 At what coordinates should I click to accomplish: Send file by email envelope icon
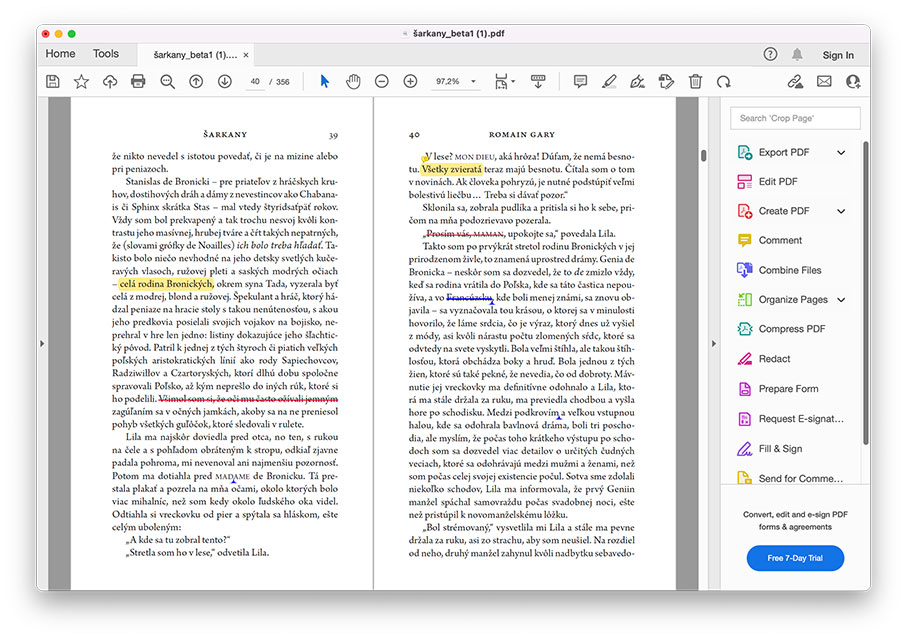point(824,82)
